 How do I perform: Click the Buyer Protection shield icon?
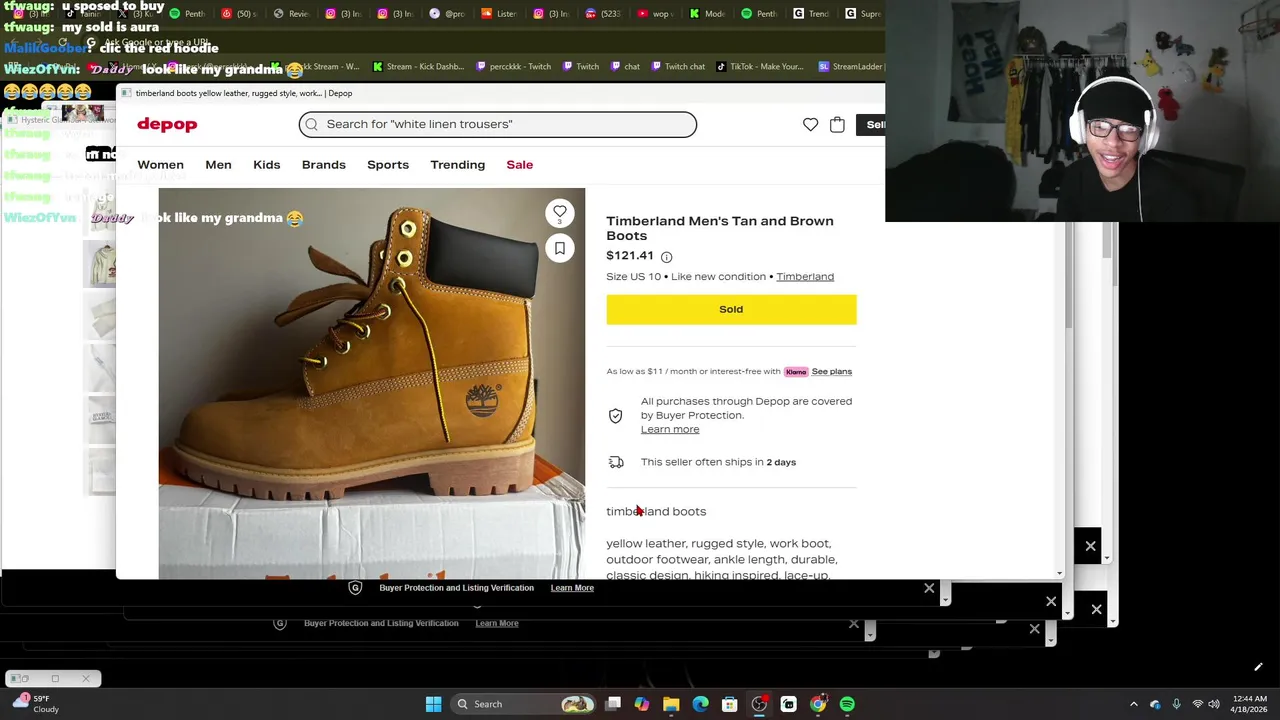coord(616,415)
